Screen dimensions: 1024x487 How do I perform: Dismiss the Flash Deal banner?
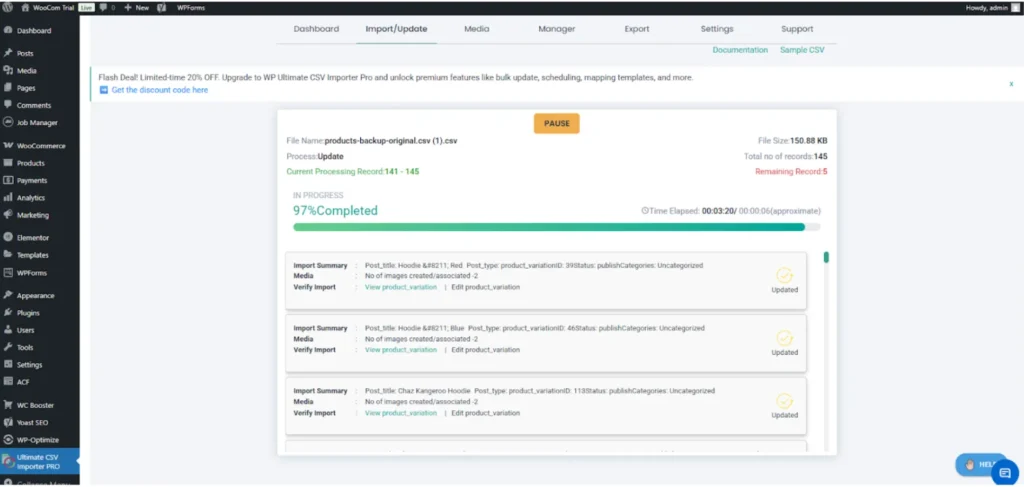point(1010,84)
